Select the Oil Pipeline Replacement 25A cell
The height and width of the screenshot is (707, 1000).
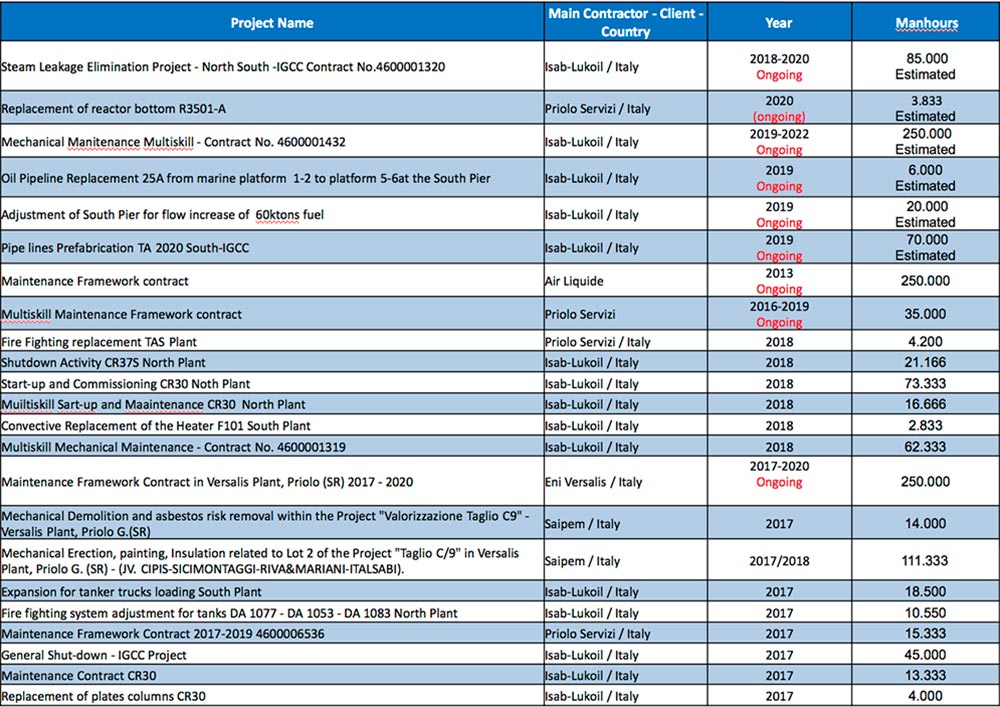[x=272, y=178]
